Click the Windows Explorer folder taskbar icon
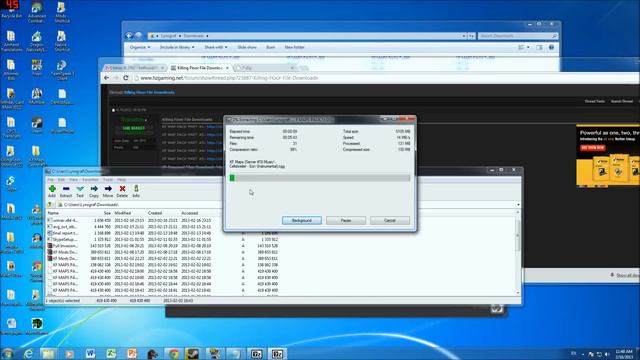The image size is (640, 360). coord(48,353)
